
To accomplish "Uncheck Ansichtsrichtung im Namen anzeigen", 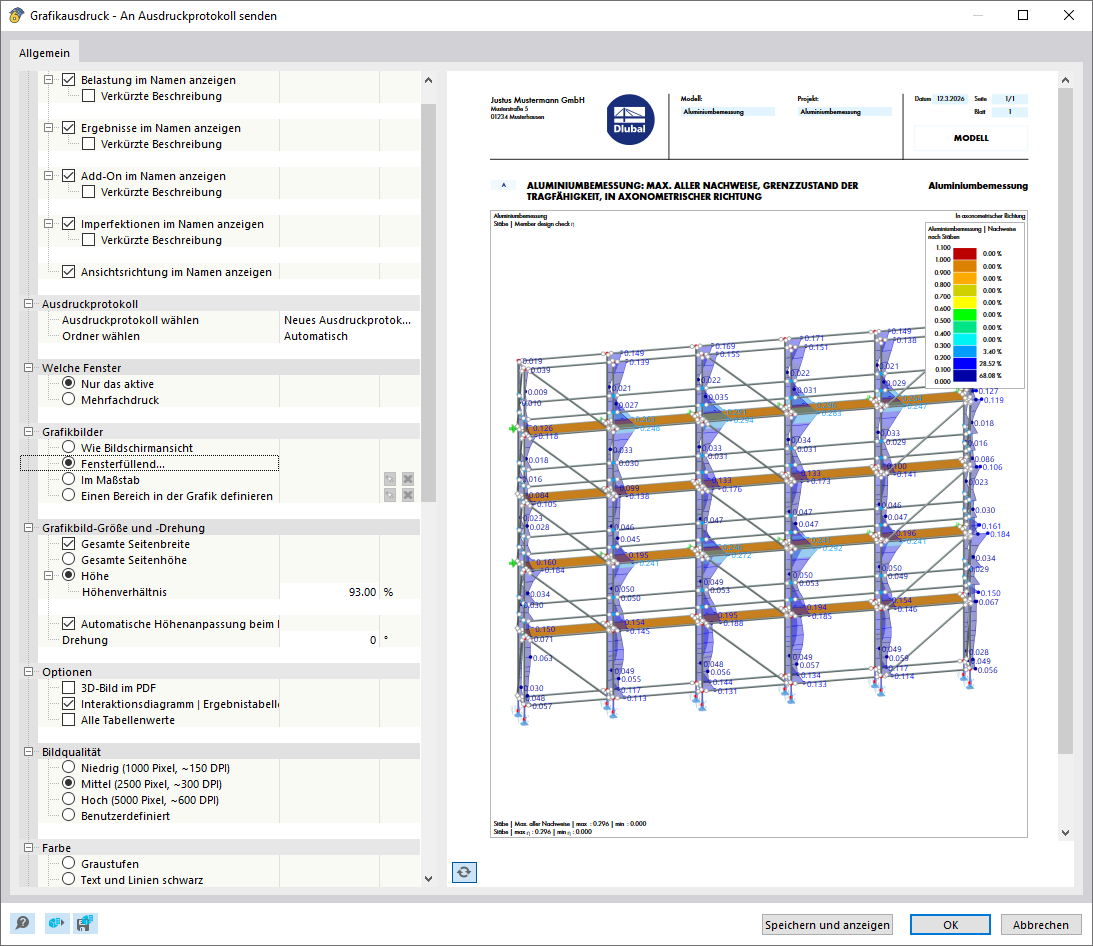I will tap(68, 272).
